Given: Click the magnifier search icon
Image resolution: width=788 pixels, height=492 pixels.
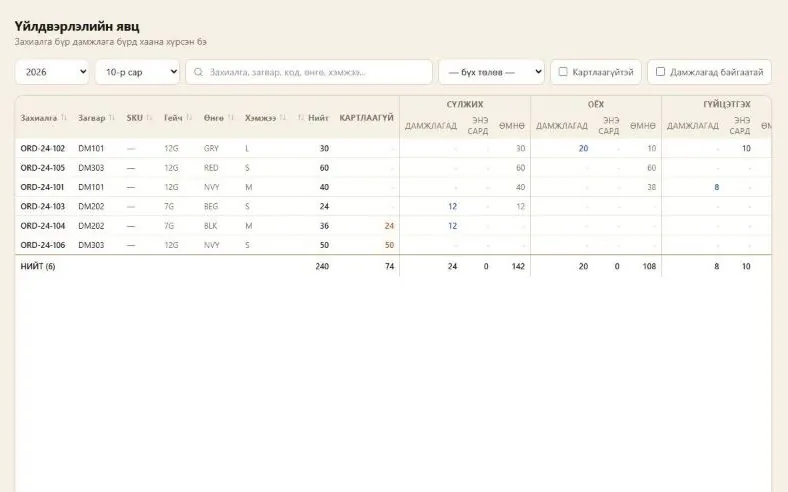Looking at the screenshot, I should point(199,72).
